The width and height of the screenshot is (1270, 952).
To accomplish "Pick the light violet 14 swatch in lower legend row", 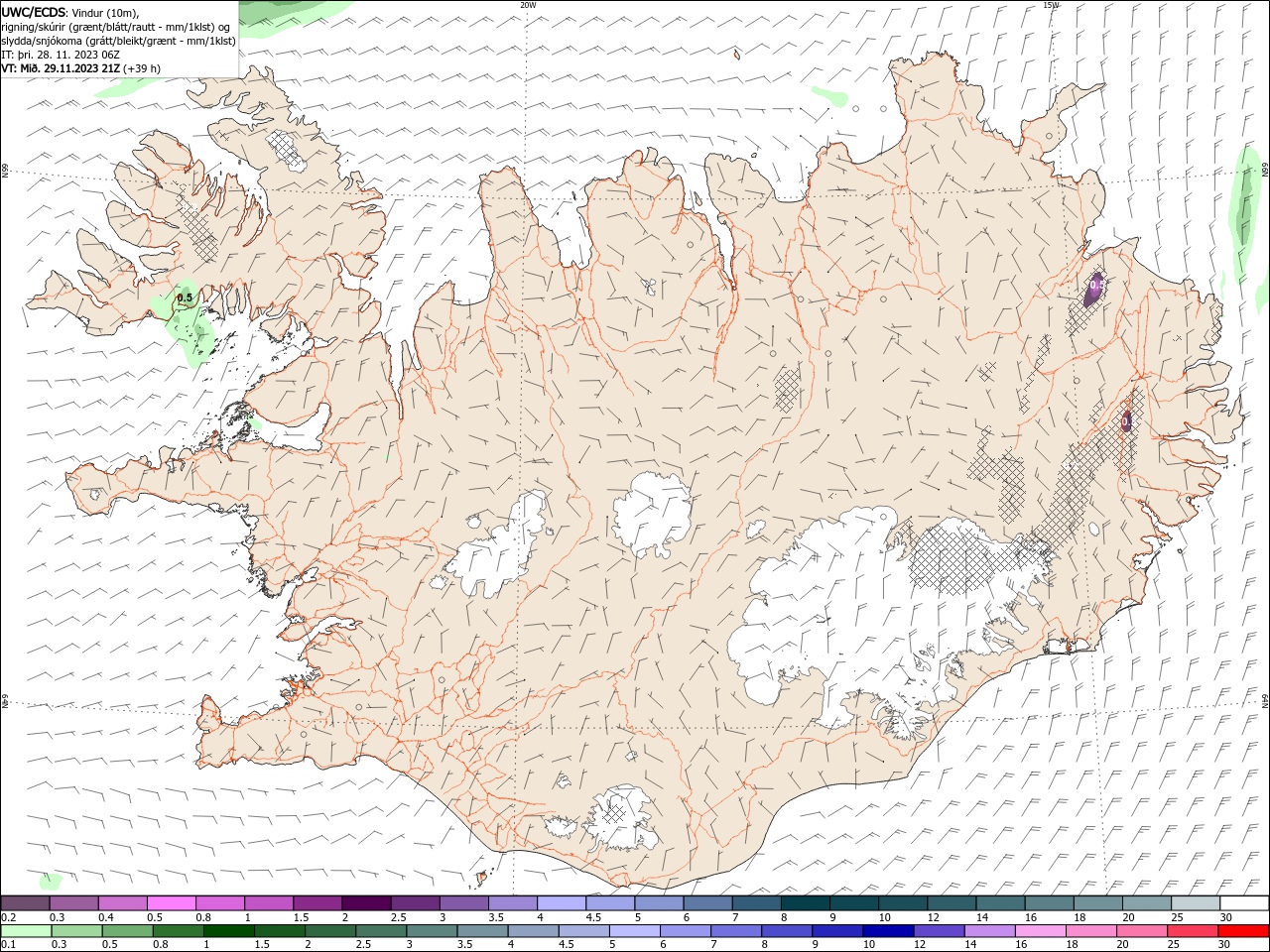I will 988,931.
